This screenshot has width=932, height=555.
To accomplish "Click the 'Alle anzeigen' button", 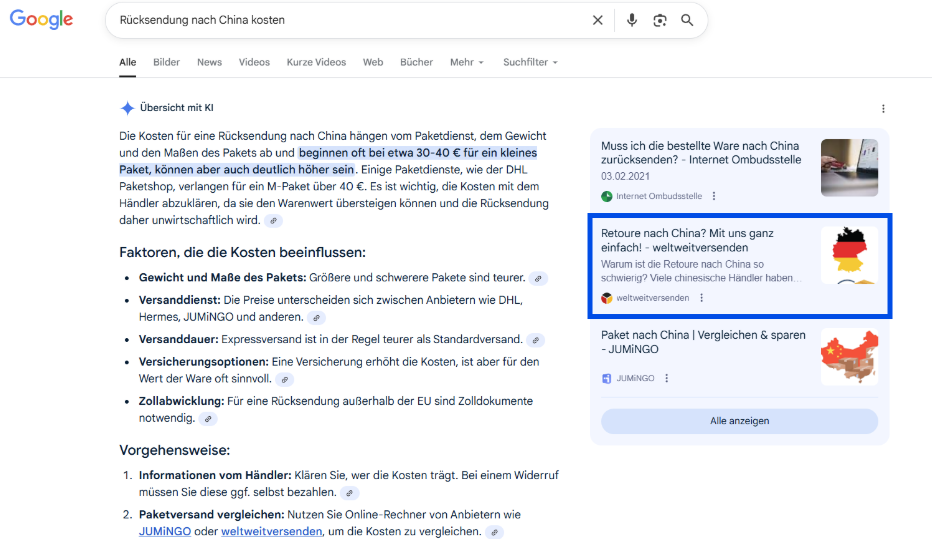I will click(739, 421).
